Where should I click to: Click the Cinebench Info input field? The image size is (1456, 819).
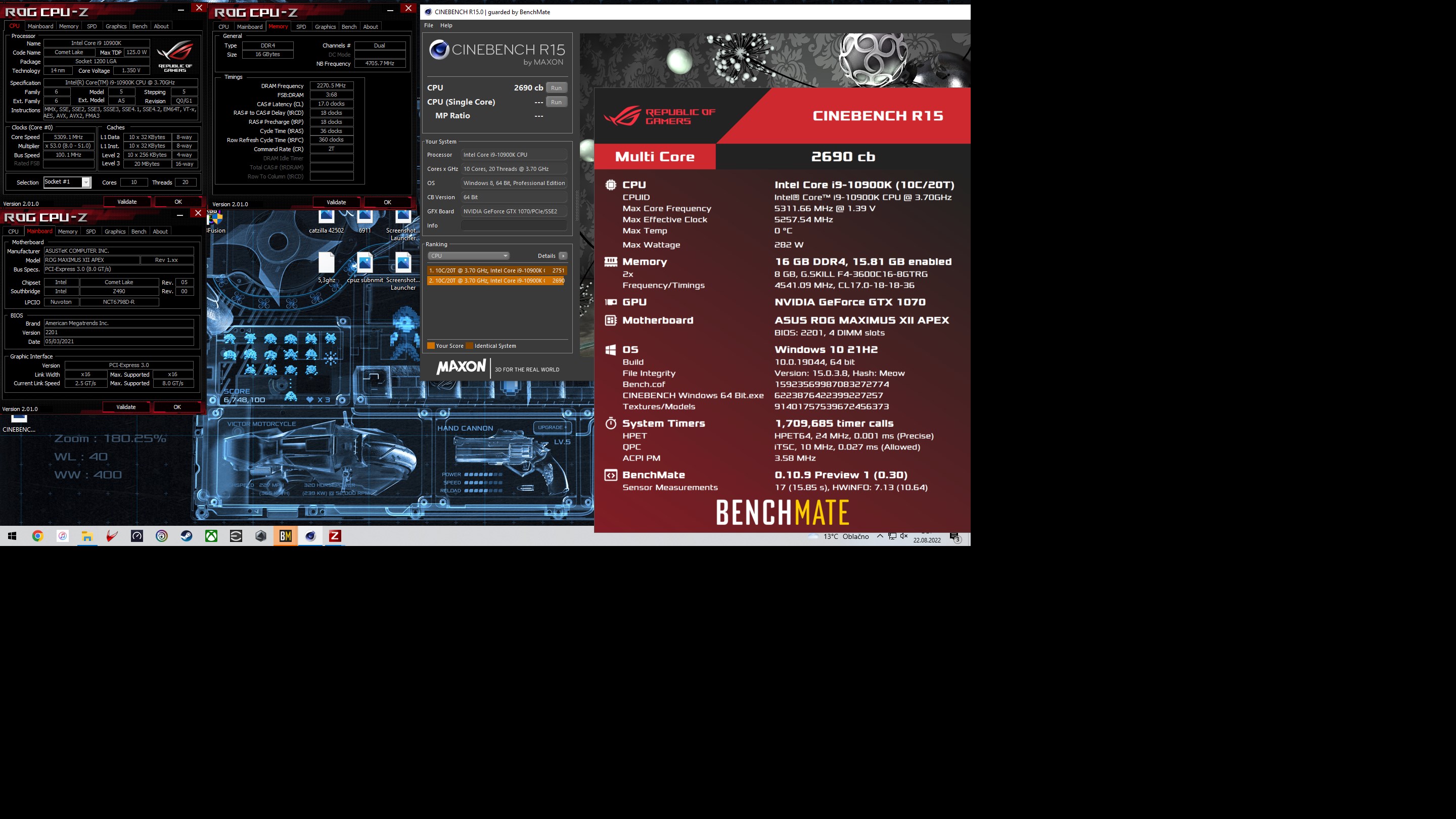[514, 225]
